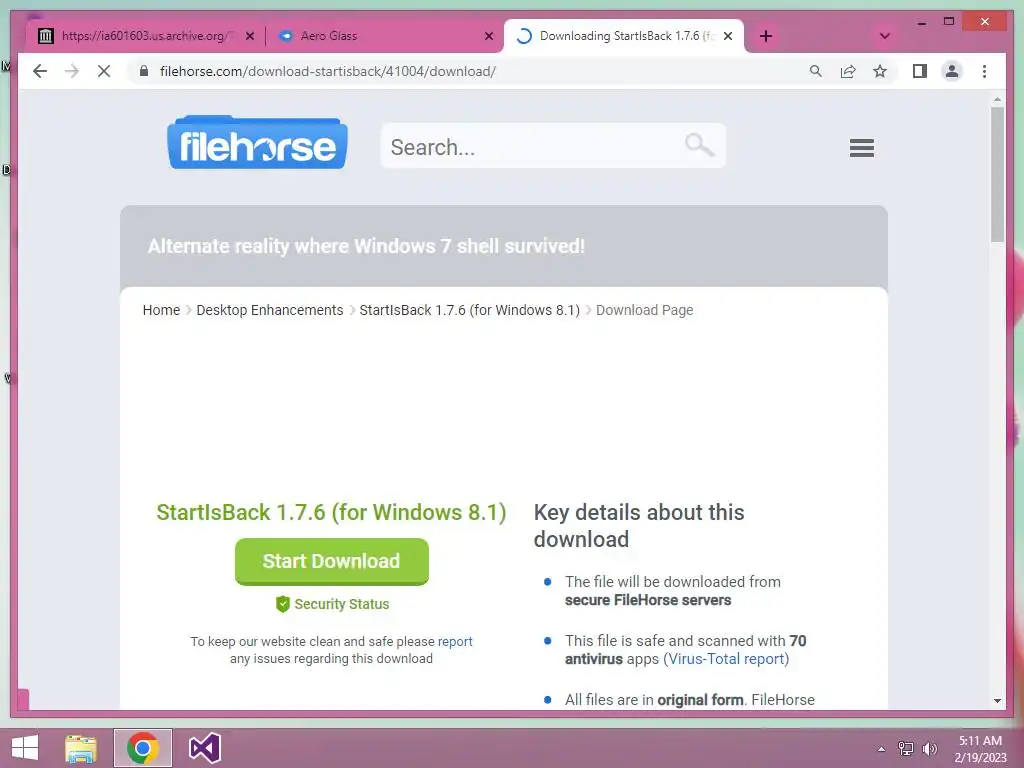Click the grayed forward navigation arrow
This screenshot has width=1024, height=768.
click(x=72, y=71)
